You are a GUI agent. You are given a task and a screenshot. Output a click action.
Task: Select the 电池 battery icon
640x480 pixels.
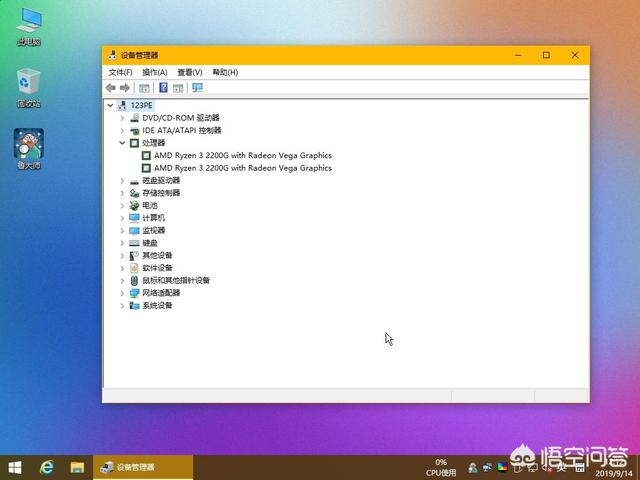(134, 205)
